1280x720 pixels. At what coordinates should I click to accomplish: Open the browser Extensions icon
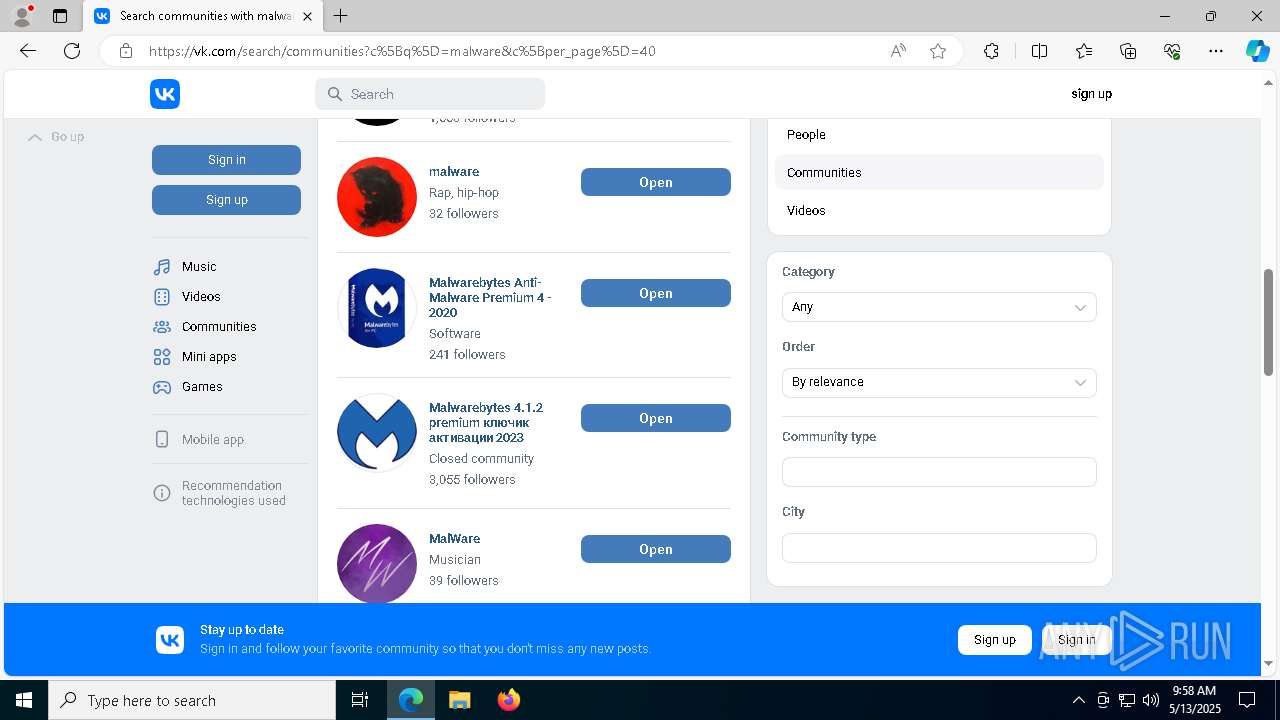click(x=991, y=51)
